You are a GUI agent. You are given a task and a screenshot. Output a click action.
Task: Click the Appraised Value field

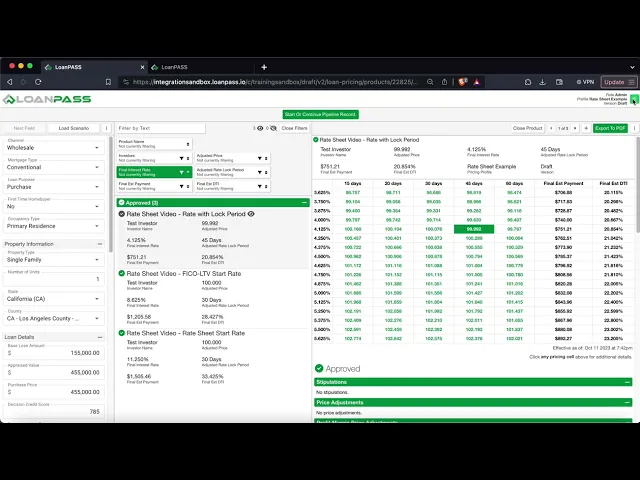pos(53,372)
